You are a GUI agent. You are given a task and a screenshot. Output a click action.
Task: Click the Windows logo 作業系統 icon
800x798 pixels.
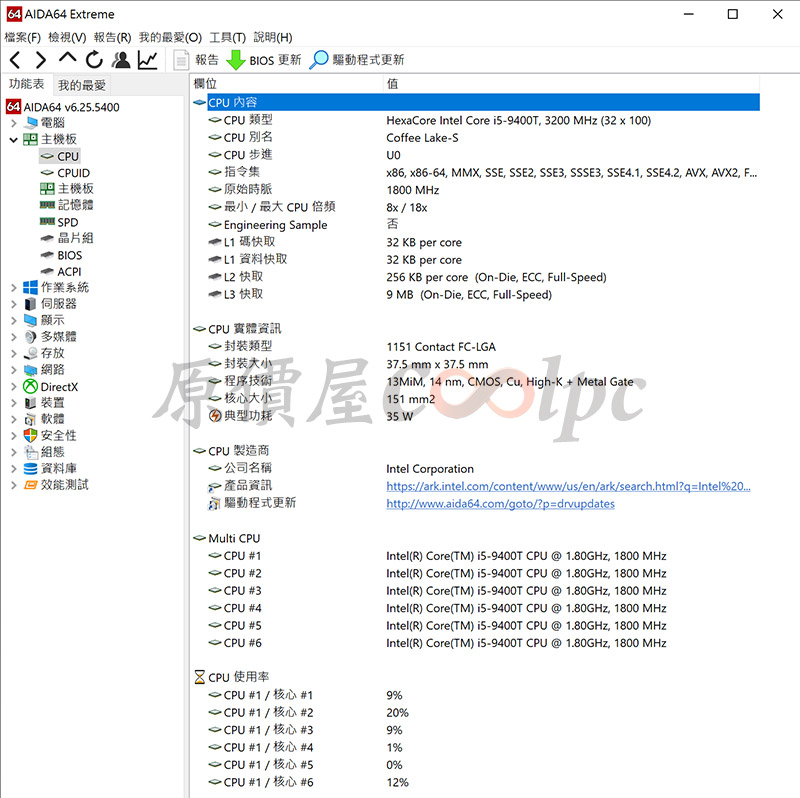coord(31,288)
